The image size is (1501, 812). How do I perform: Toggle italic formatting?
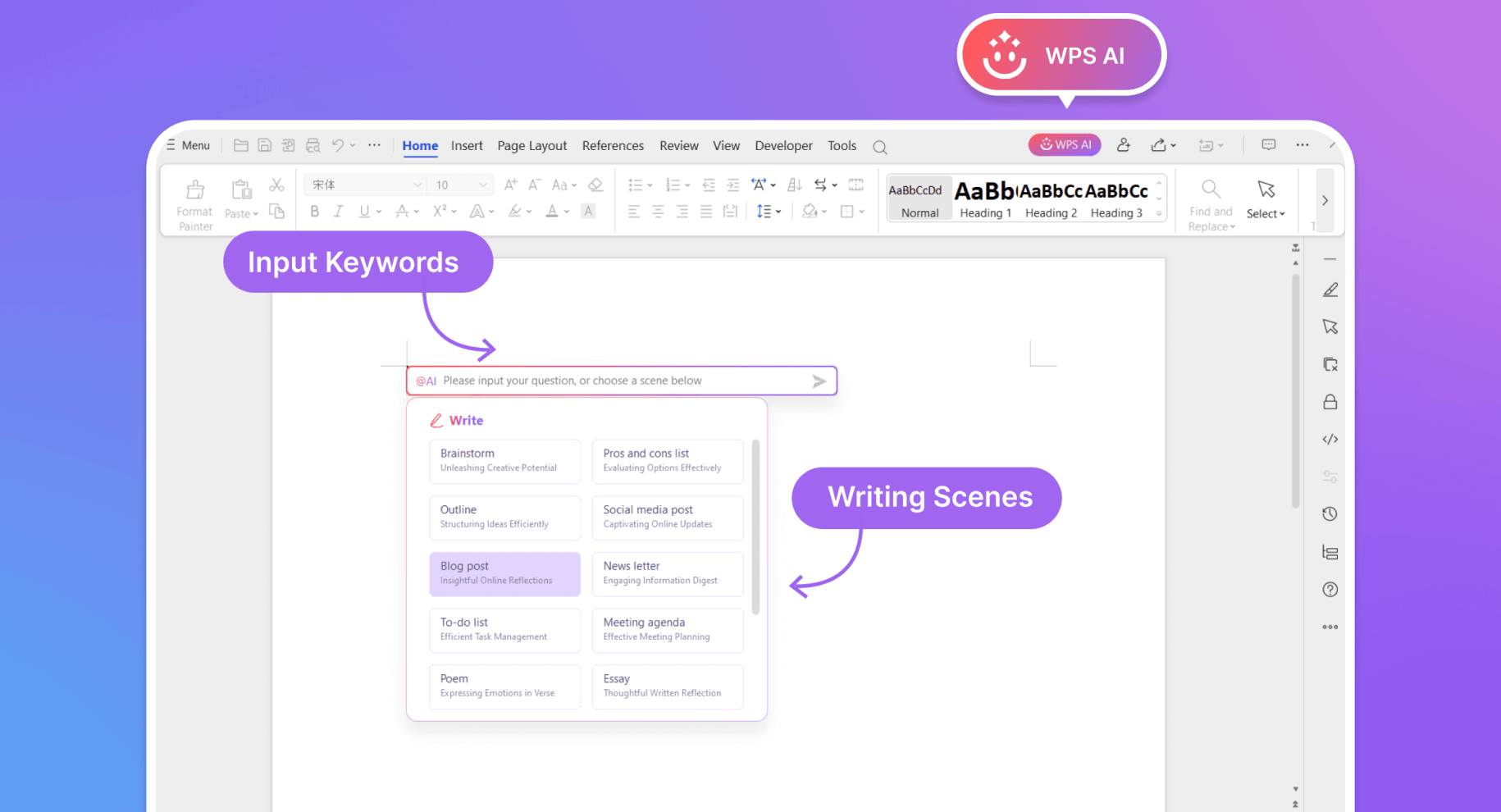pos(338,211)
